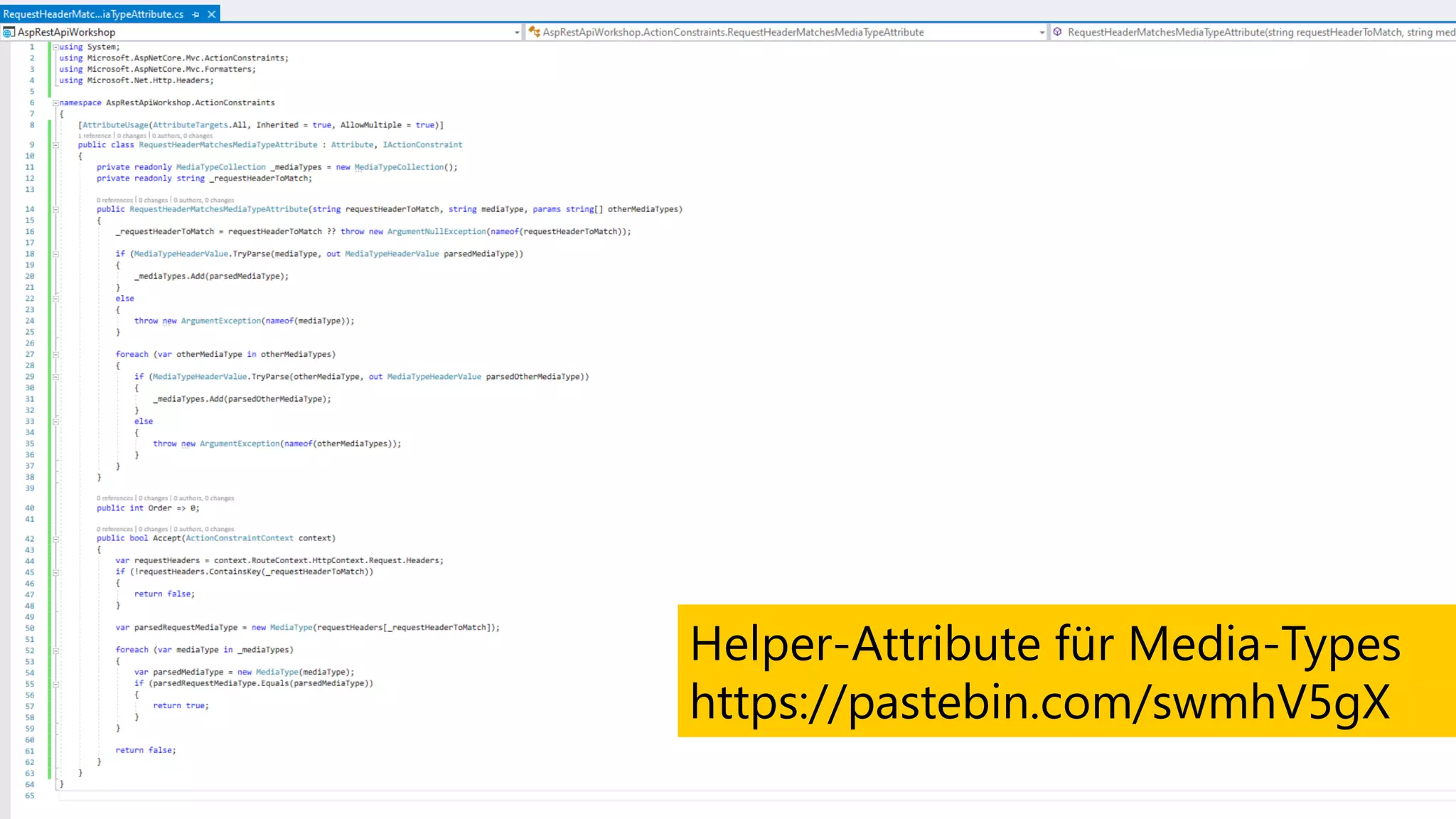This screenshot has width=1456, height=819.
Task: Click the IActionConstraint interface name
Action: (x=422, y=145)
